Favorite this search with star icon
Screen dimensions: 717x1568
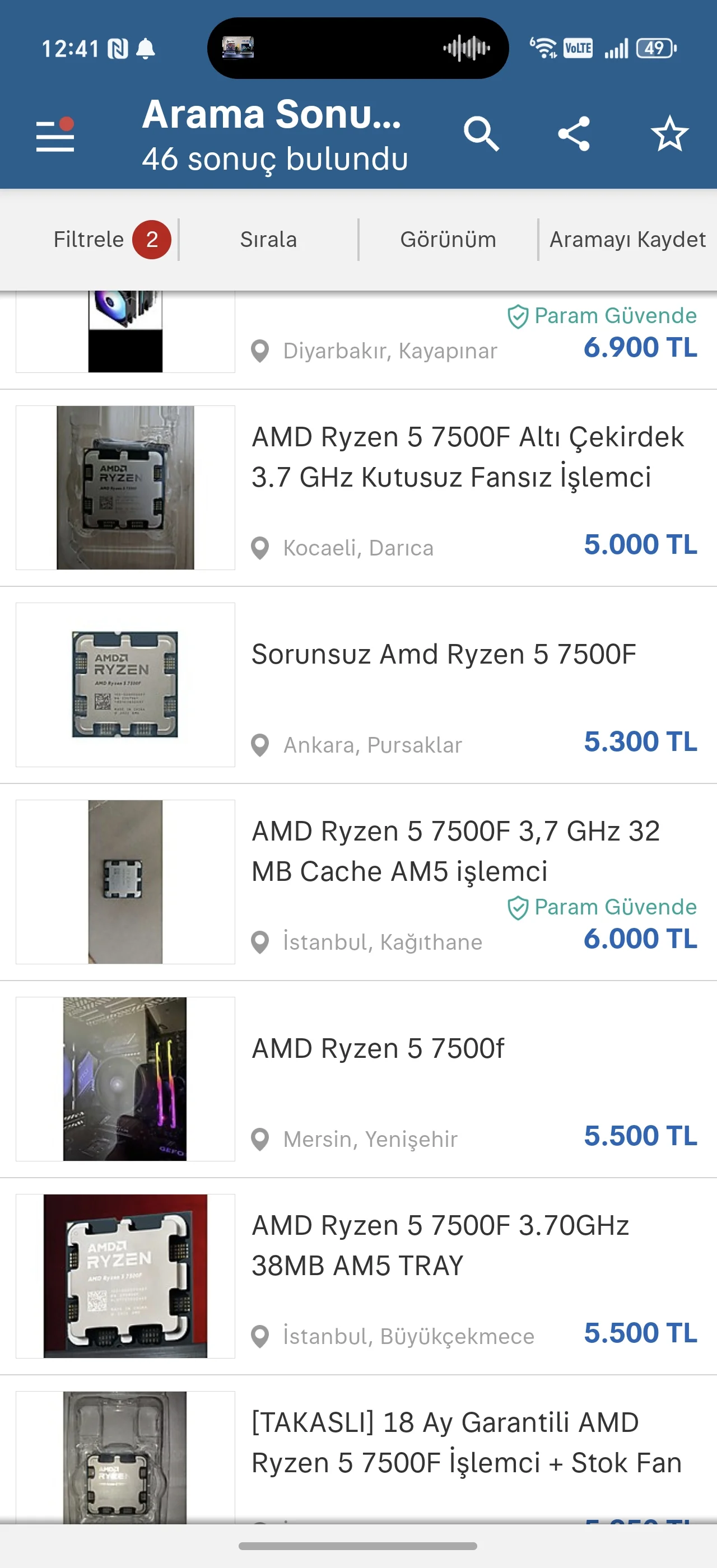[669, 133]
